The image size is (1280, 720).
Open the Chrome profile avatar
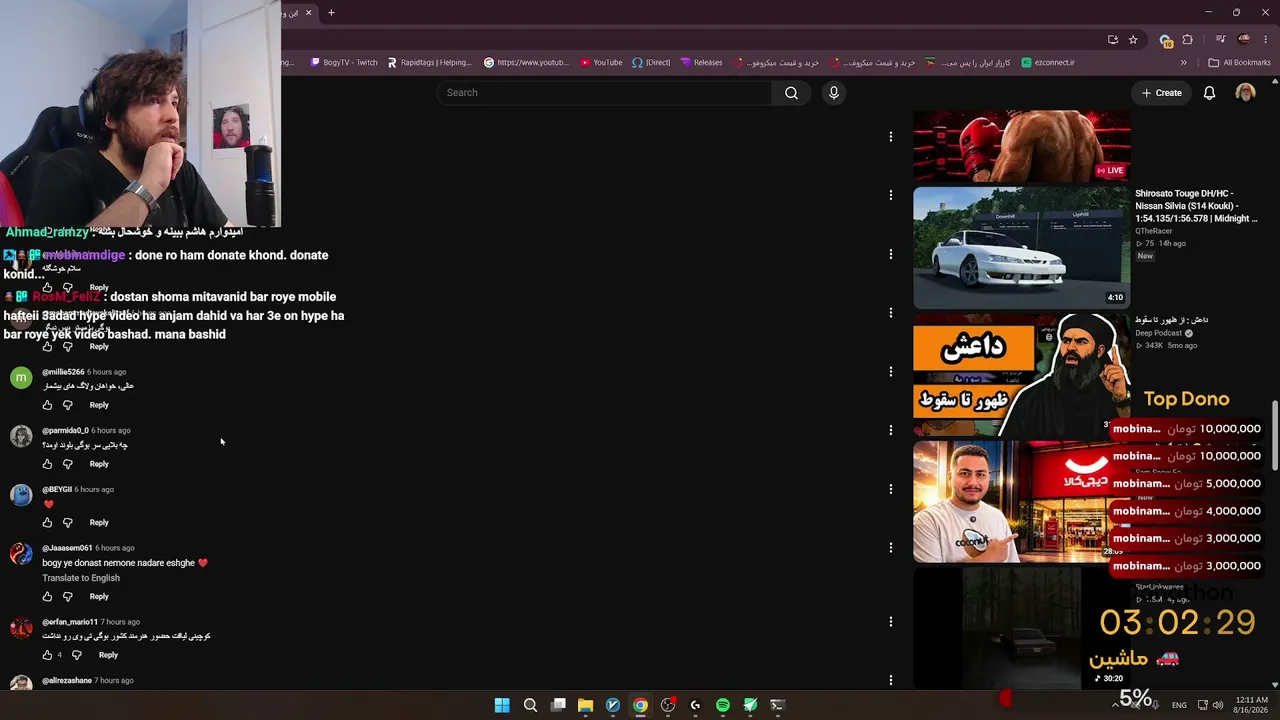pyautogui.click(x=1244, y=40)
